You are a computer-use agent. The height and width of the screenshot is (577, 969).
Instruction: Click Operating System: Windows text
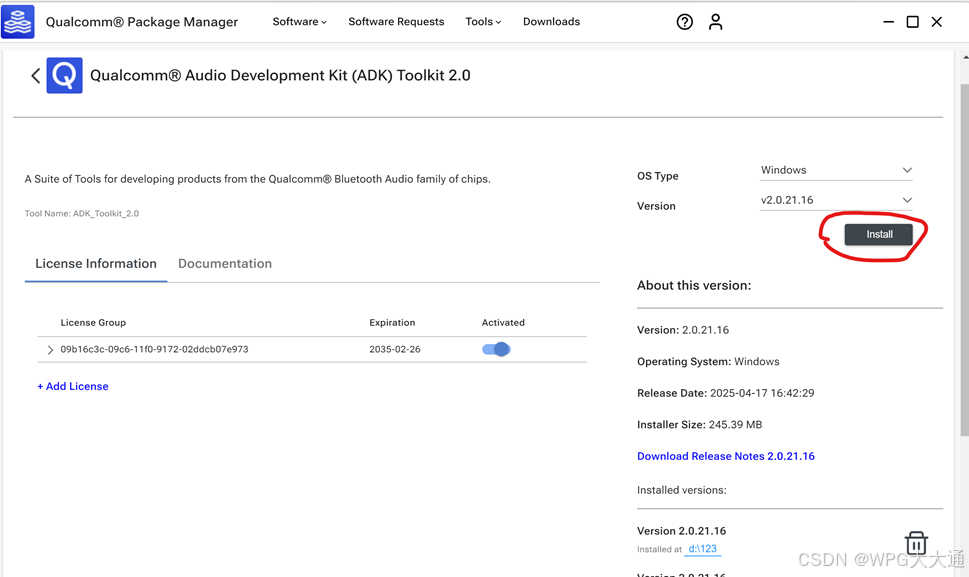(x=708, y=361)
